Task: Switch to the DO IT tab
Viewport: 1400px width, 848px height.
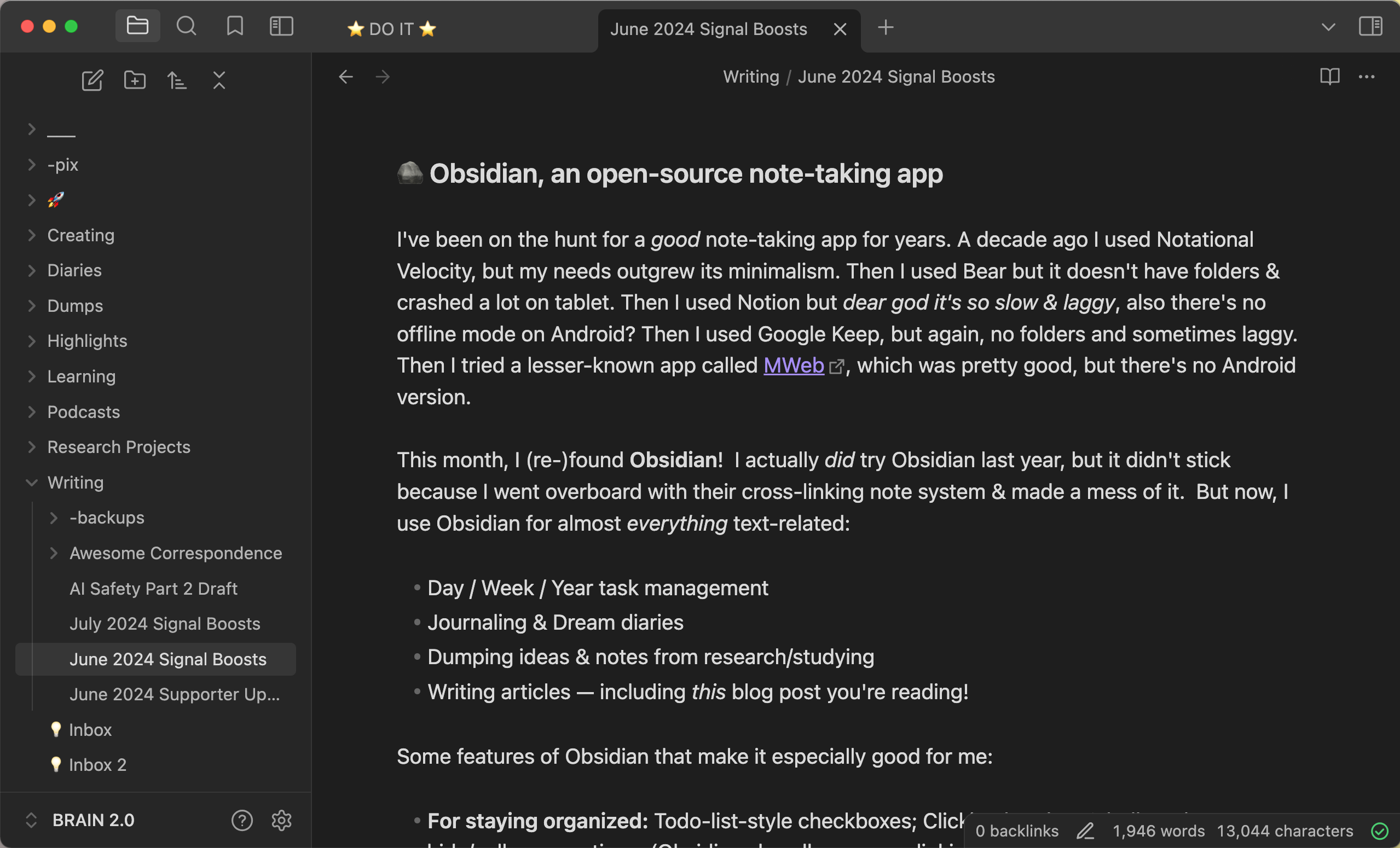Action: coord(391,29)
